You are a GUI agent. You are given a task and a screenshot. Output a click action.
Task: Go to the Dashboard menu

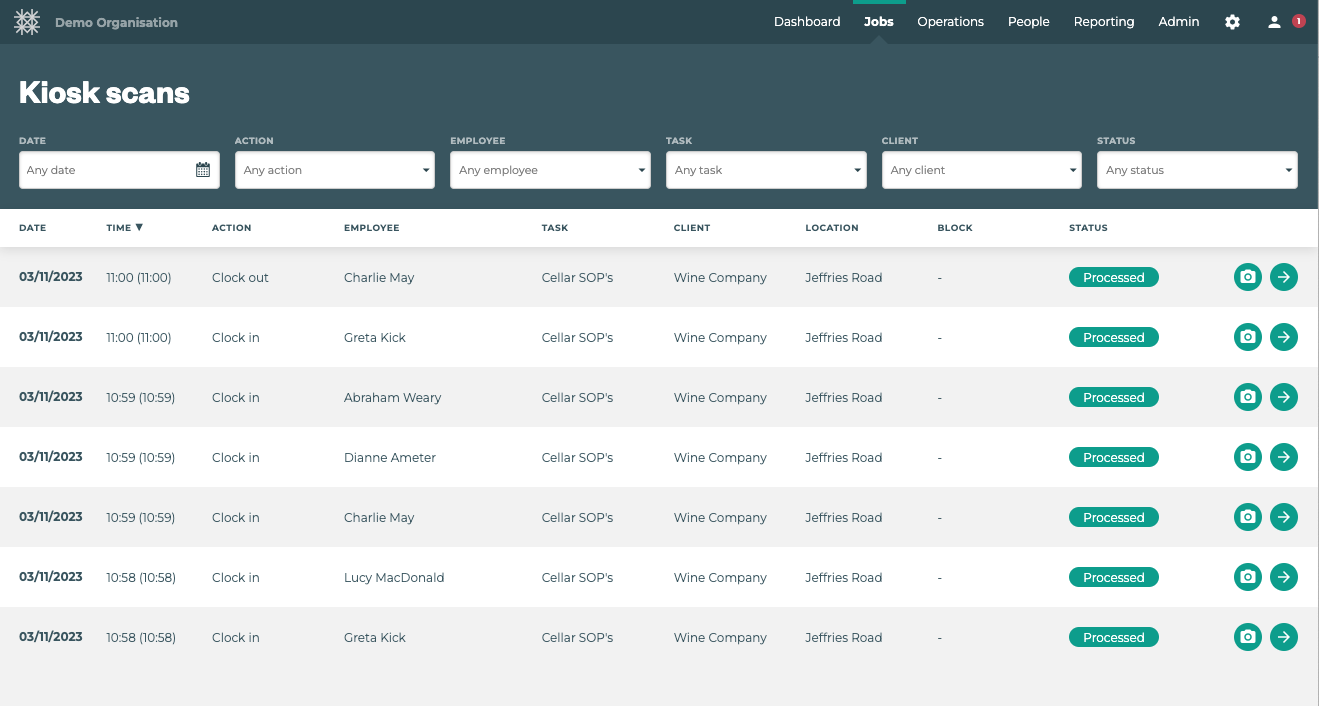point(807,22)
